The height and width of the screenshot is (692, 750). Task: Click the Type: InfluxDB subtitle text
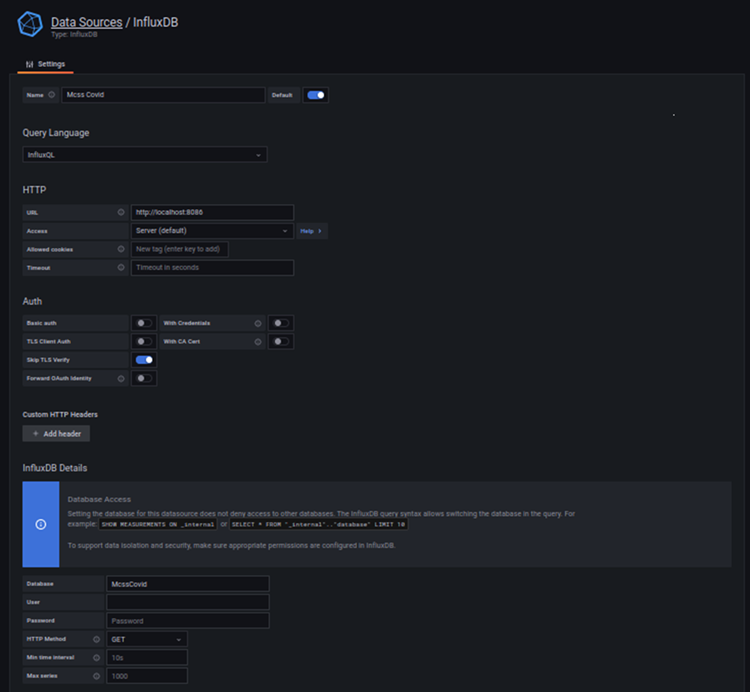[x=74, y=34]
